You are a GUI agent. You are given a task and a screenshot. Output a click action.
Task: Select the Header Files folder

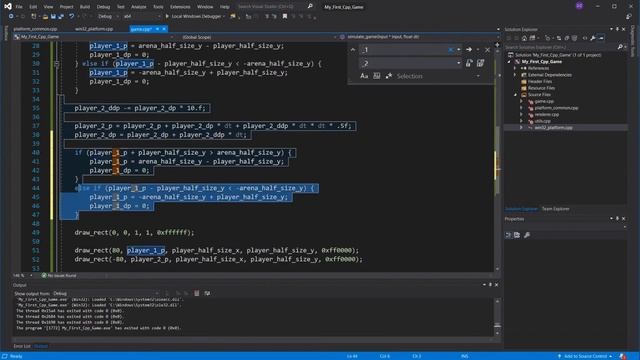pyautogui.click(x=540, y=81)
